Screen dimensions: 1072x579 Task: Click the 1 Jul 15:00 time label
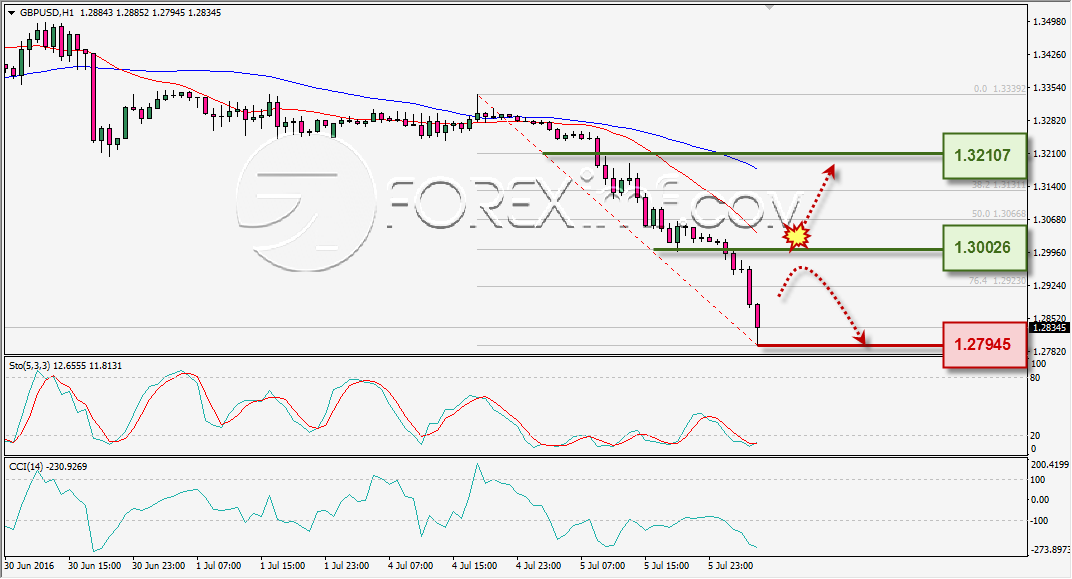283,565
